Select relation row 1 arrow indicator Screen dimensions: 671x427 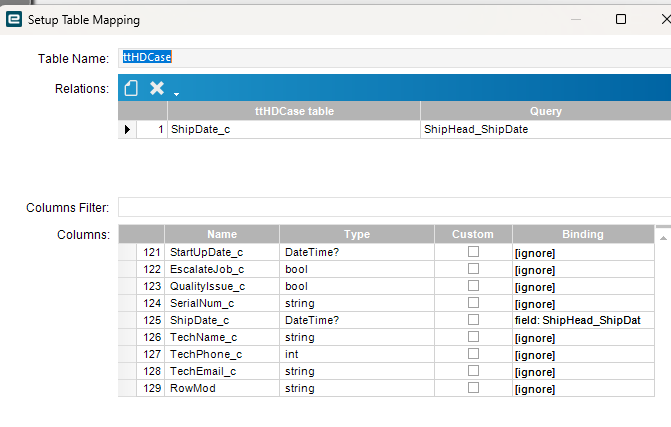[x=128, y=129]
